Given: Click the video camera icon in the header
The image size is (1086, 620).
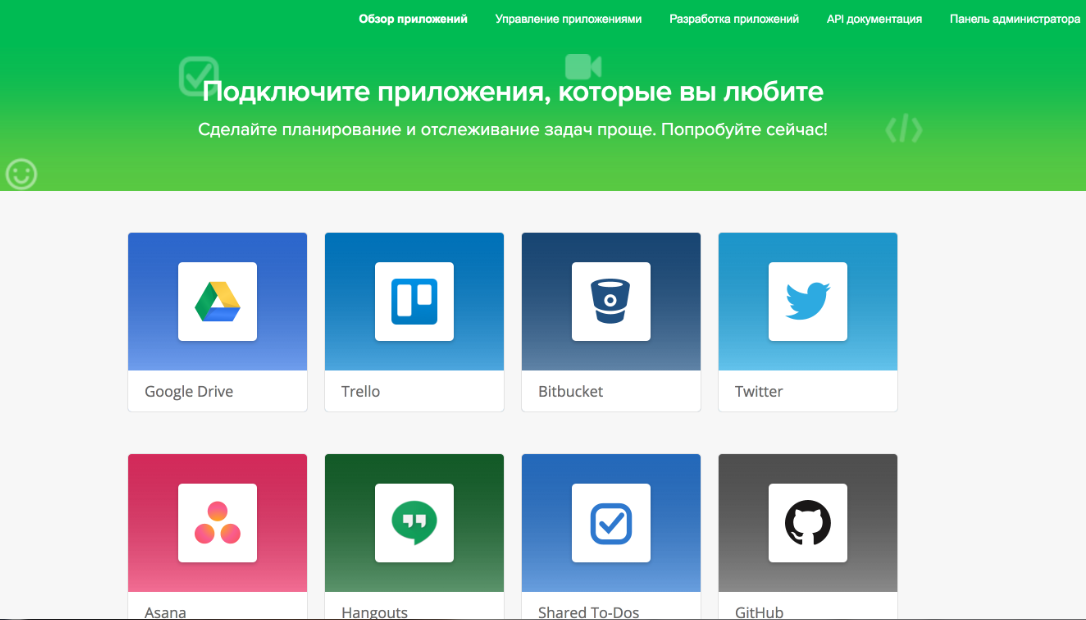Looking at the screenshot, I should [583, 65].
